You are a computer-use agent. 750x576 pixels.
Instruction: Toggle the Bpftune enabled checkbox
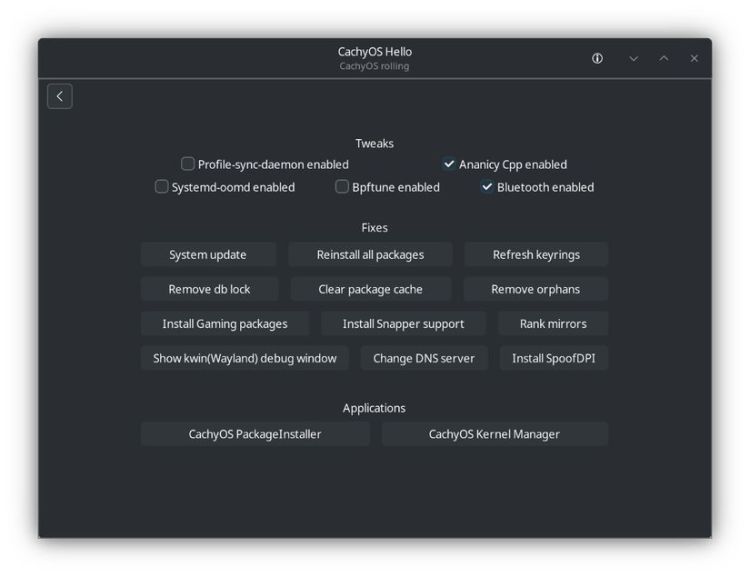(x=342, y=187)
